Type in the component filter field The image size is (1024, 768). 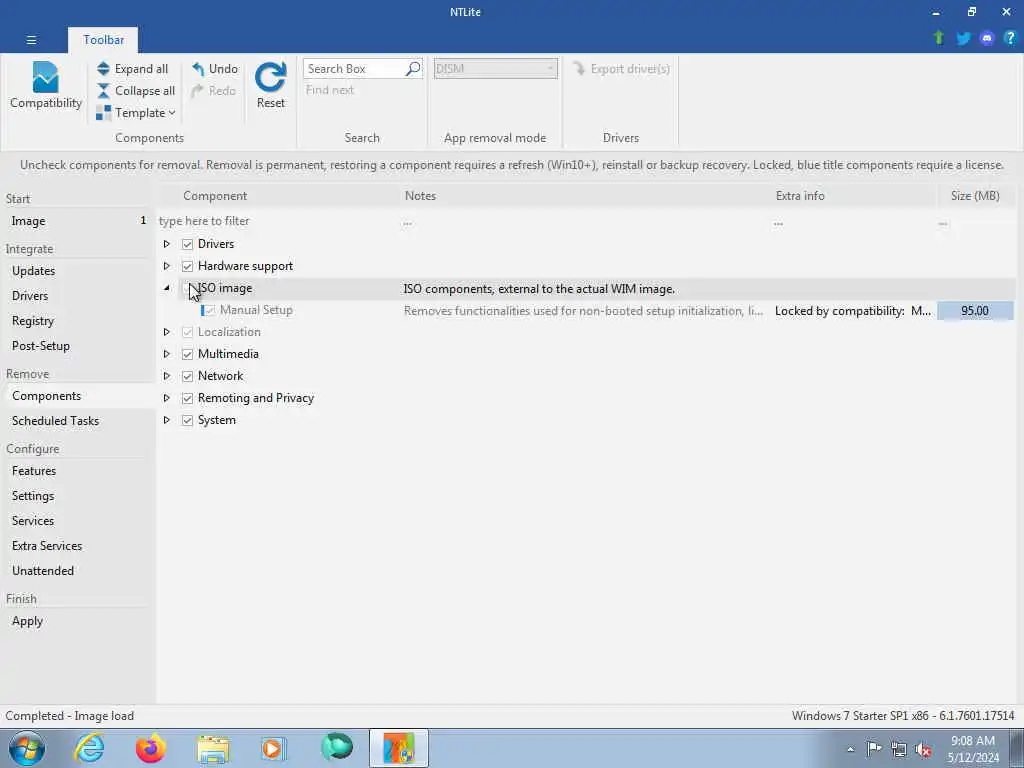[x=278, y=221]
